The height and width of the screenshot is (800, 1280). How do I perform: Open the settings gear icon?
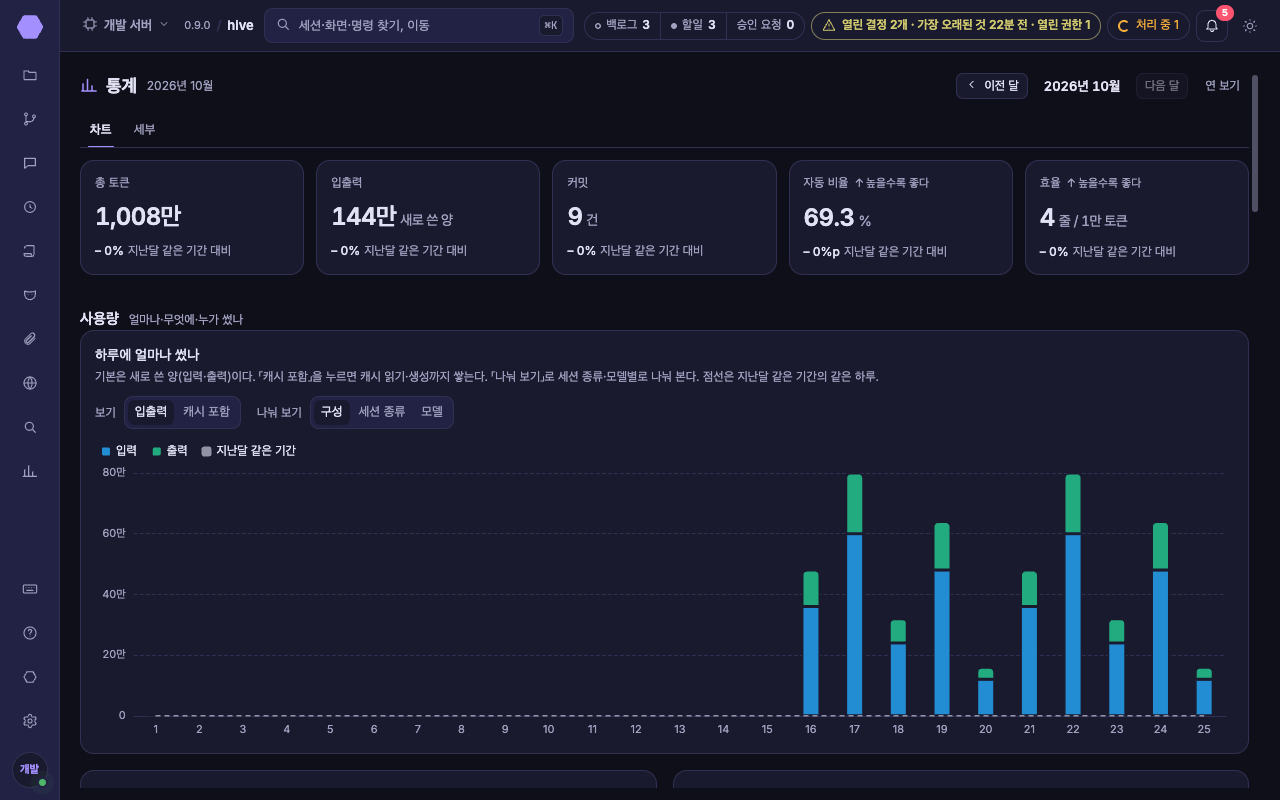pos(30,721)
